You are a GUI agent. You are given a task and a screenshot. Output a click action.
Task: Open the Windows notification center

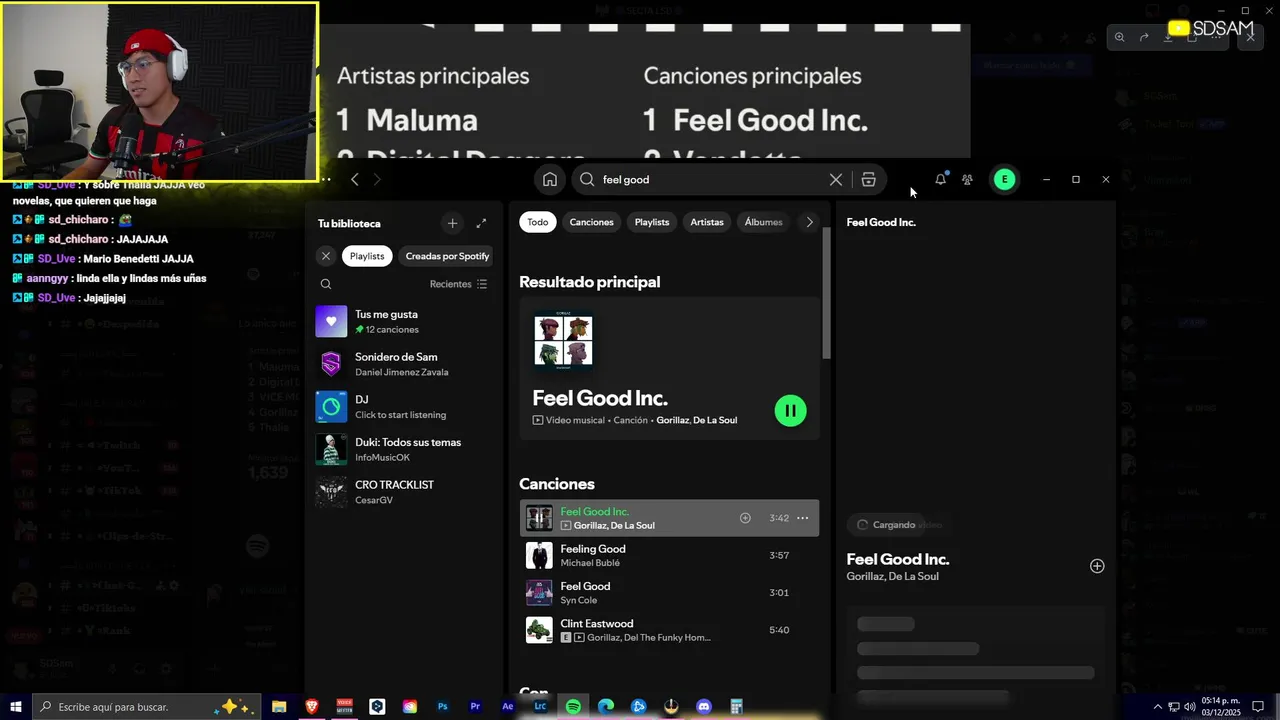(1258, 707)
